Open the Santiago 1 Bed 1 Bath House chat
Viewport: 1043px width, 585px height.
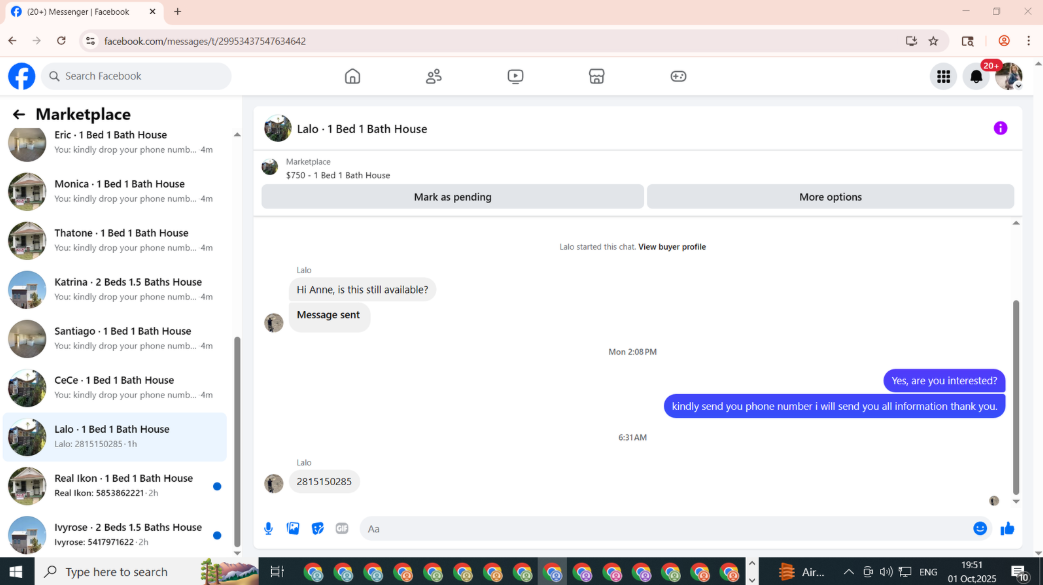[x=114, y=339]
